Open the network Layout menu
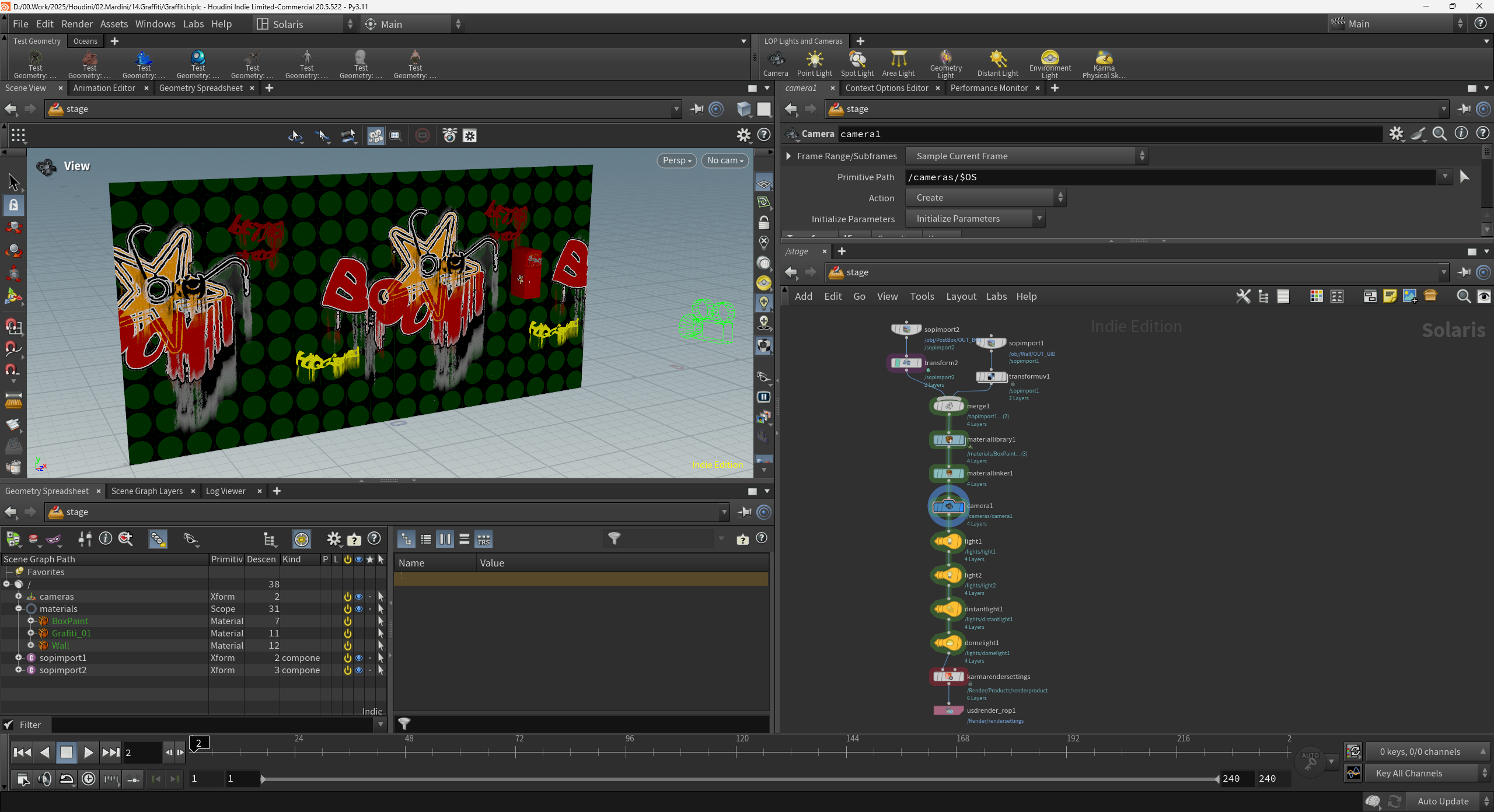The image size is (1494, 812). (961, 296)
